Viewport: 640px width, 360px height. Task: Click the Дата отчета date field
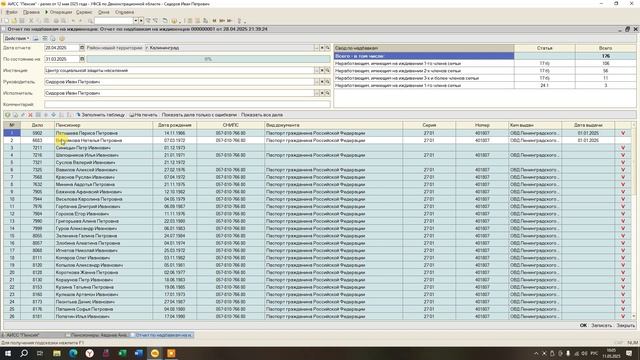coord(61,48)
